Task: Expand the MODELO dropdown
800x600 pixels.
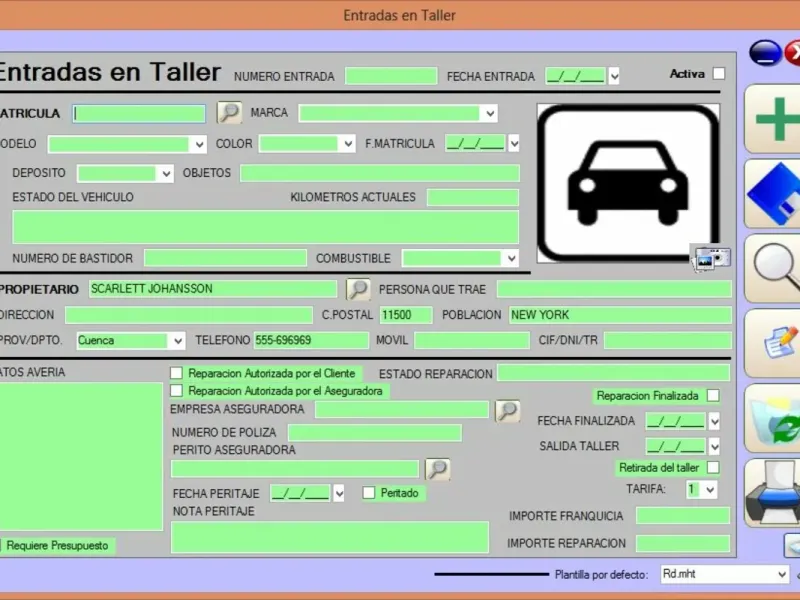Action: click(199, 144)
